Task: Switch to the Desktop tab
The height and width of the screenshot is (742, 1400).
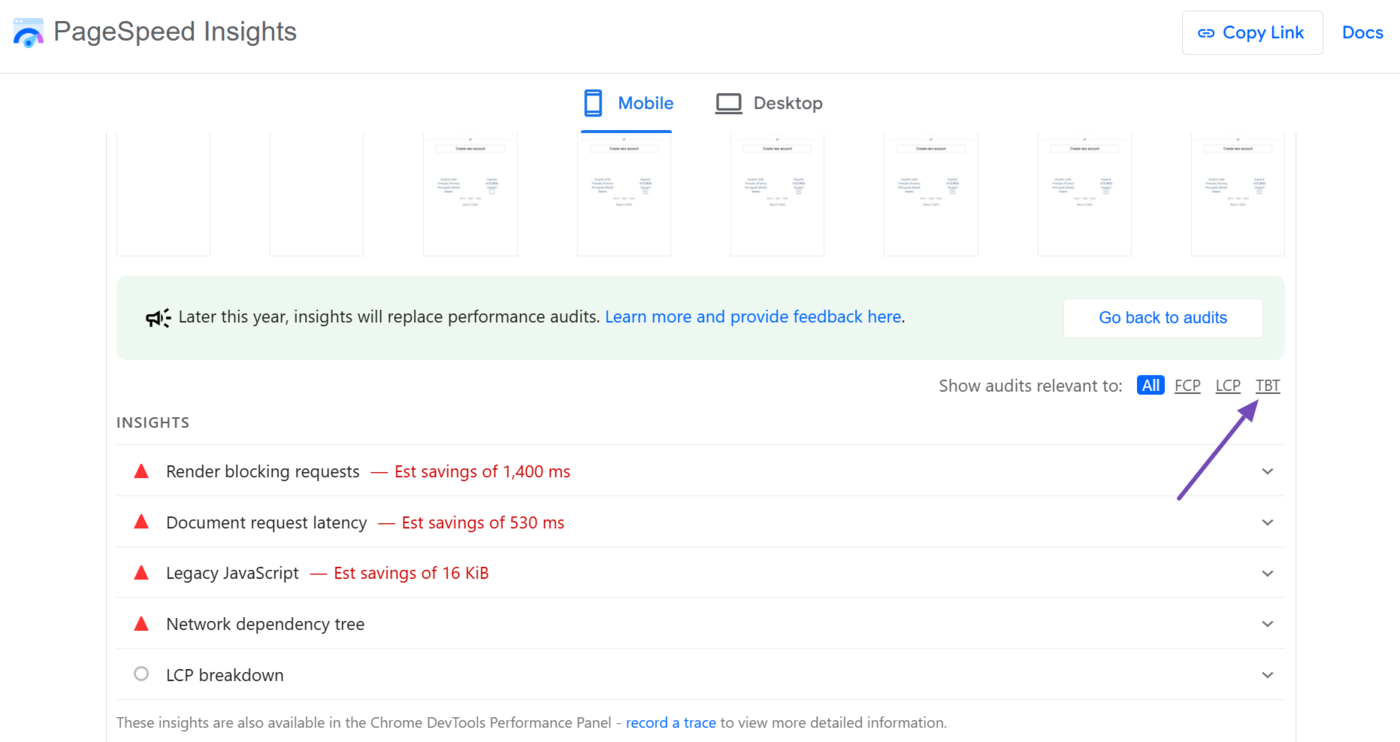Action: click(x=769, y=103)
